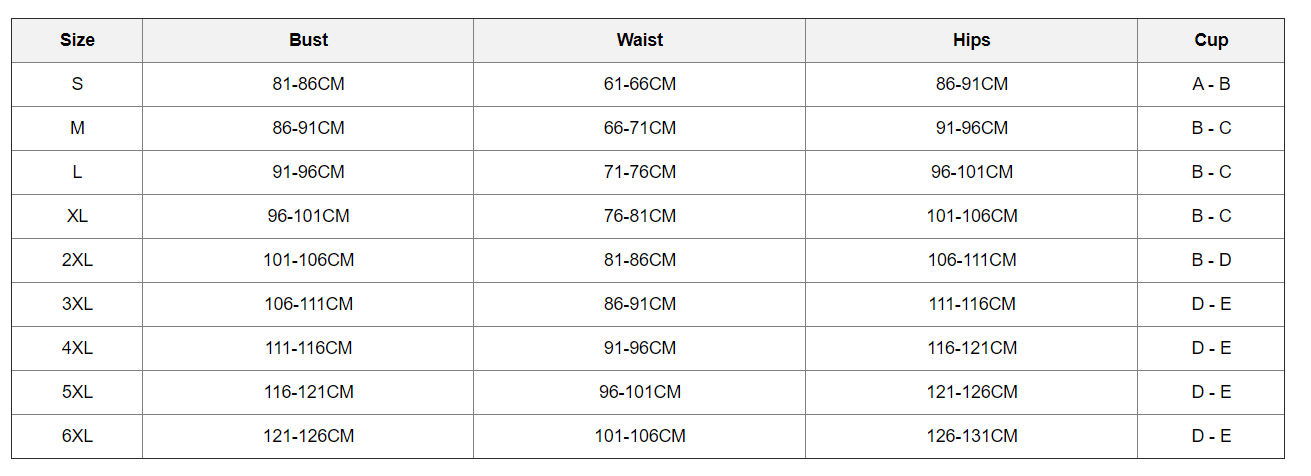Select the Bust column header
The width and height of the screenshot is (1311, 476).
pyautogui.click(x=308, y=40)
